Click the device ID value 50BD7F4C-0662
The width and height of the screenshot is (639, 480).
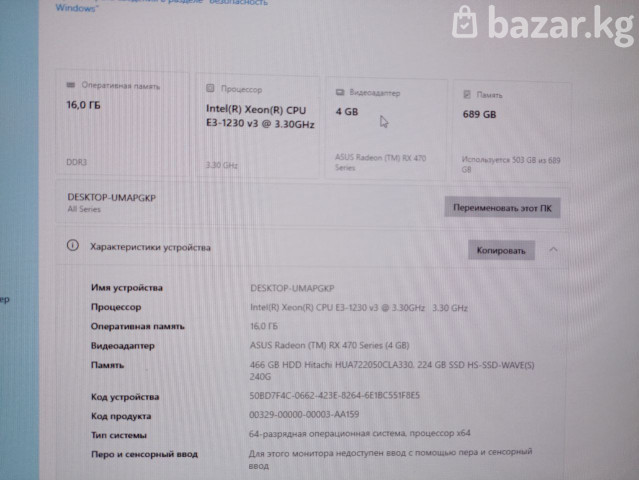tap(335, 395)
